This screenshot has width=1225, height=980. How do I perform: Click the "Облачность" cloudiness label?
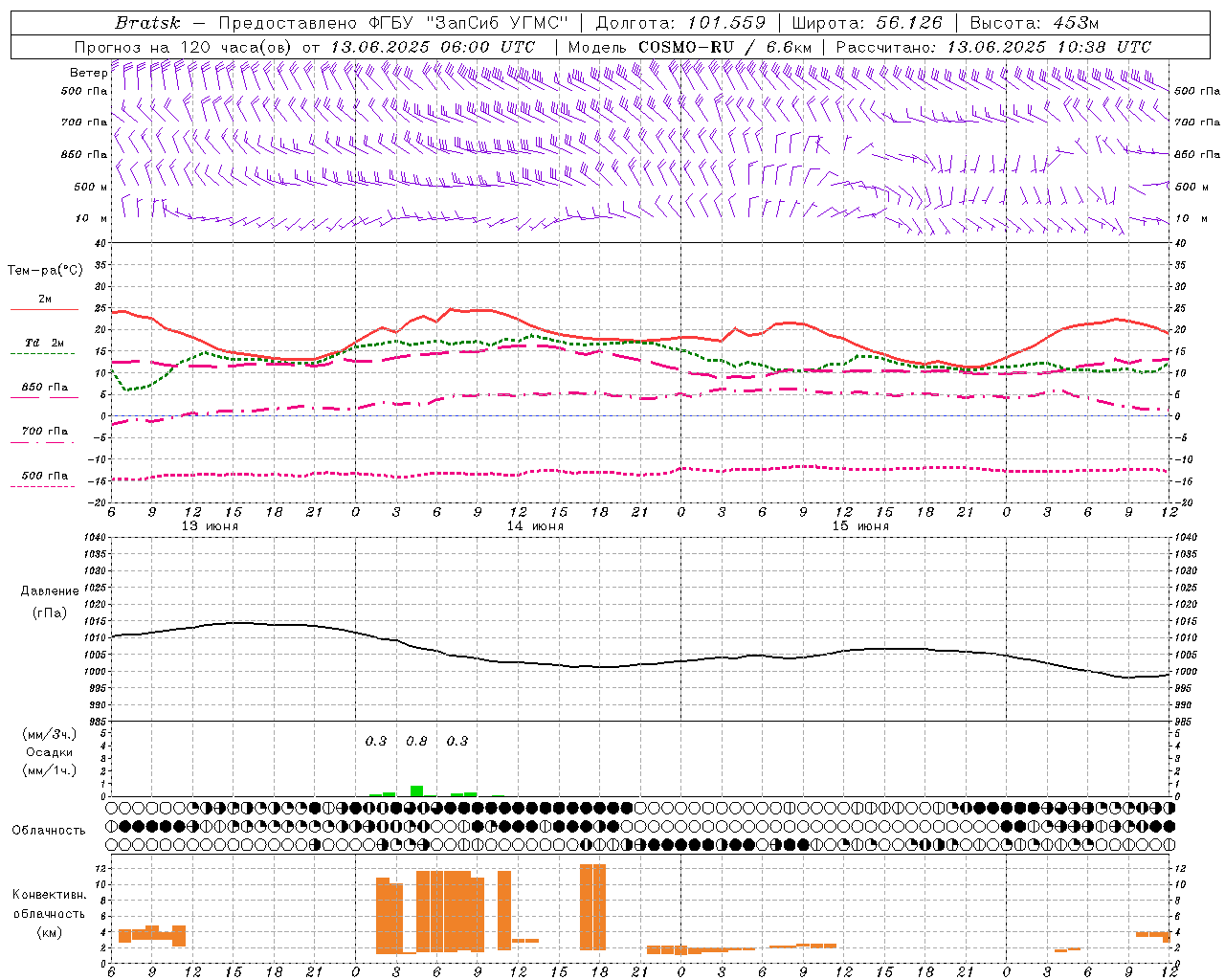coord(49,830)
